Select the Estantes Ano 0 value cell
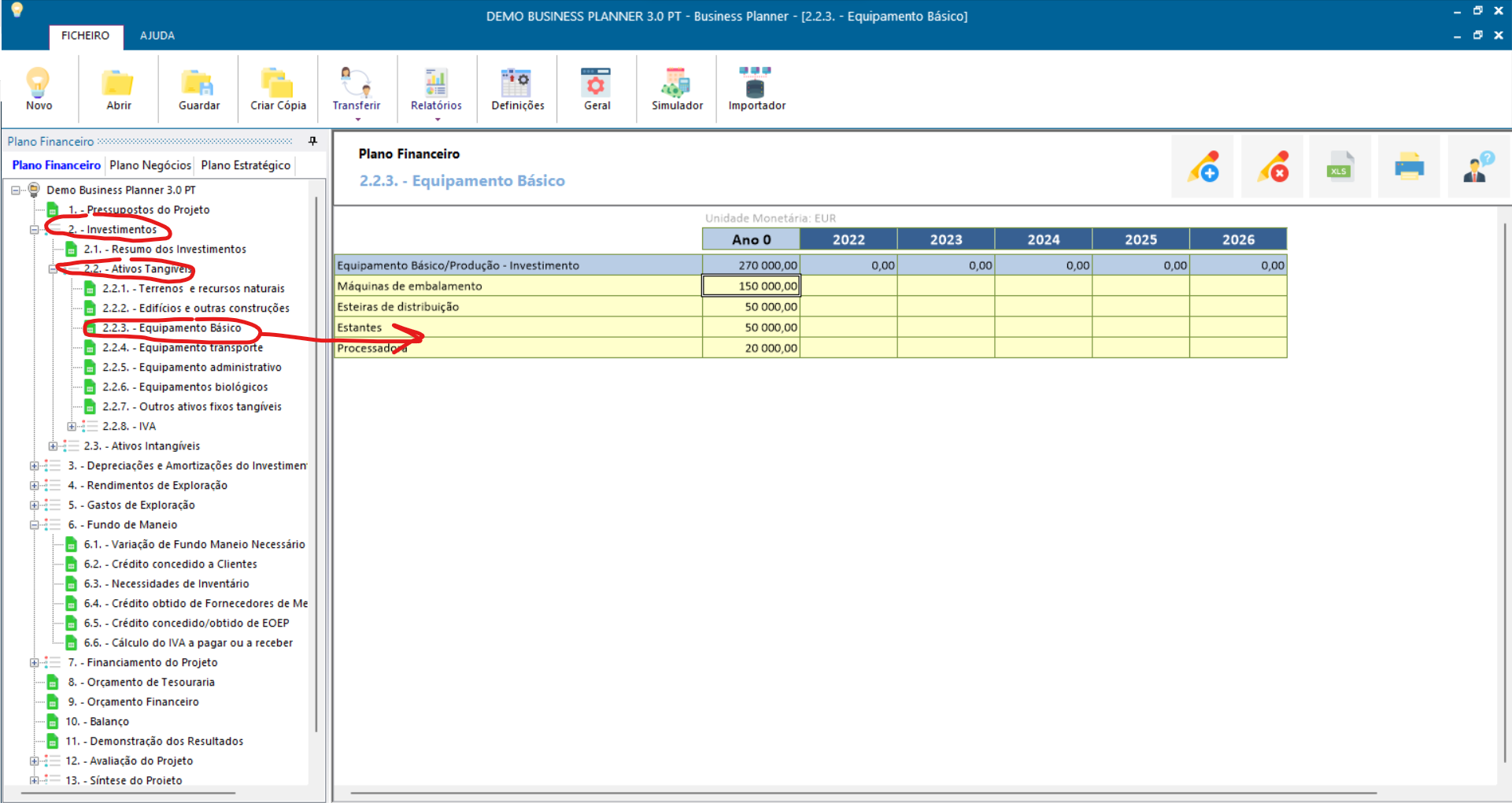The width and height of the screenshot is (1512, 803). (751, 327)
